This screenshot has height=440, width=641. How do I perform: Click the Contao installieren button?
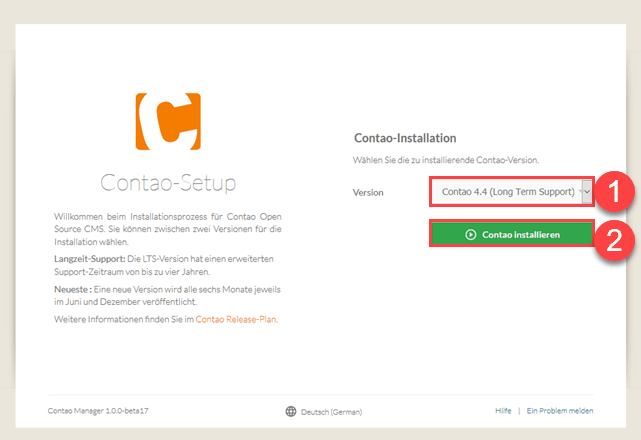click(x=512, y=234)
